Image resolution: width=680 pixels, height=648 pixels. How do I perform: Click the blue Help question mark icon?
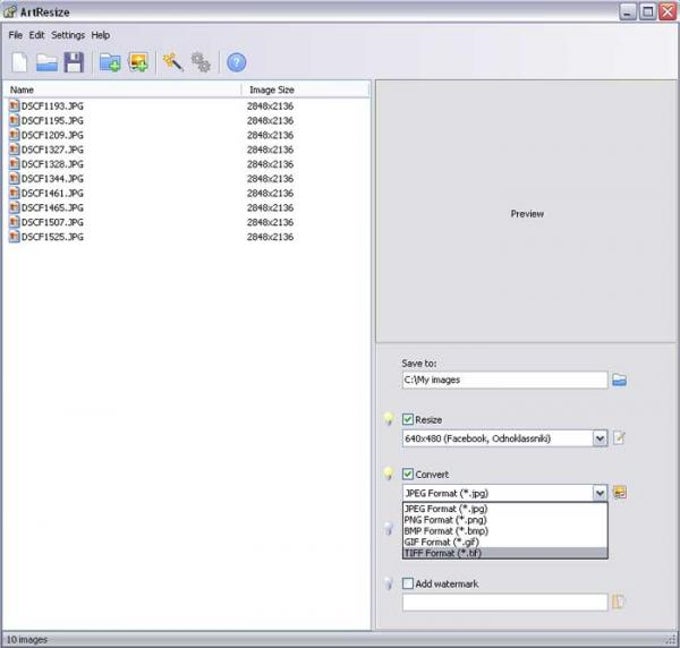(x=236, y=62)
